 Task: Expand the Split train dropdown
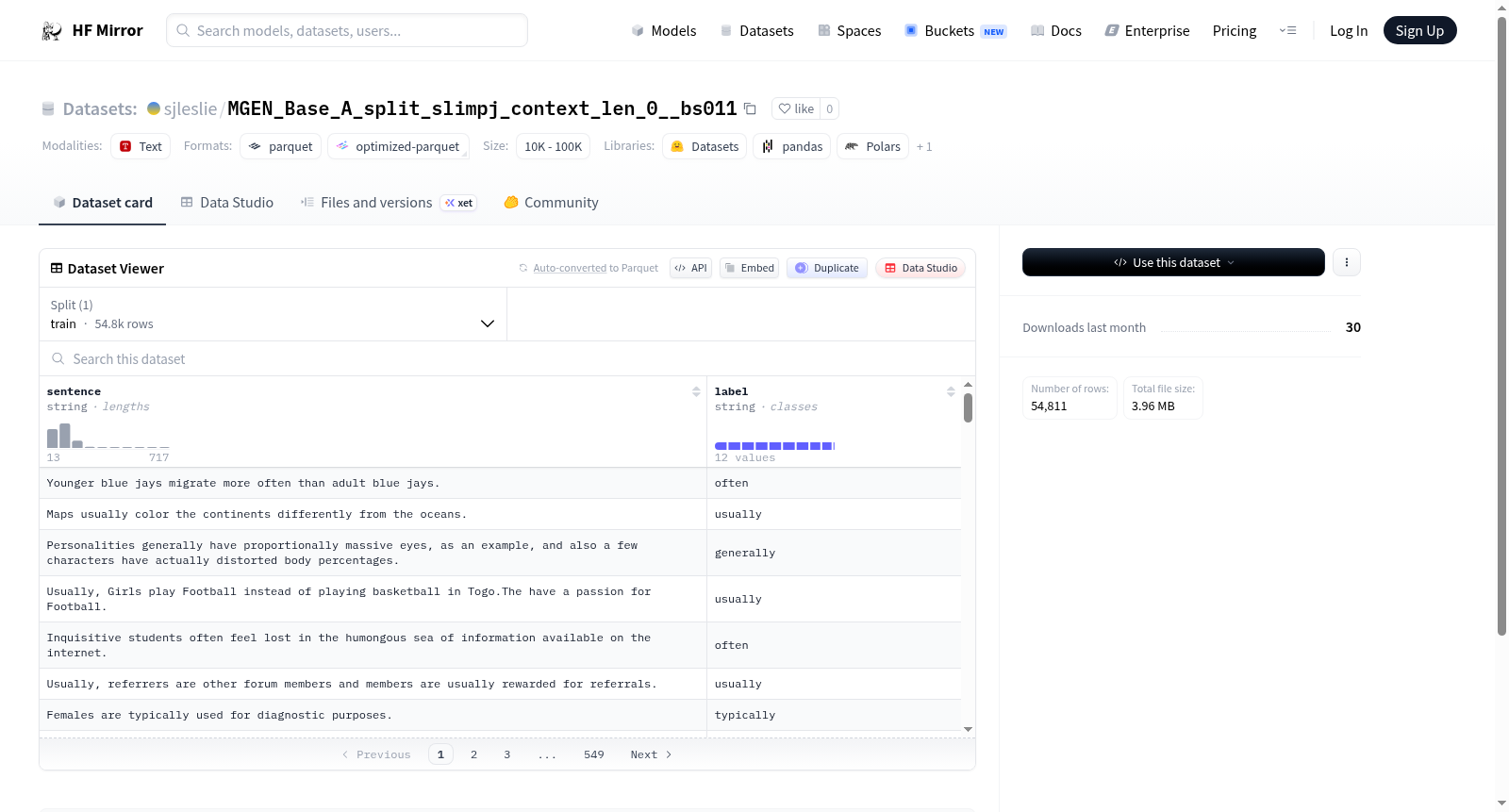coord(274,314)
